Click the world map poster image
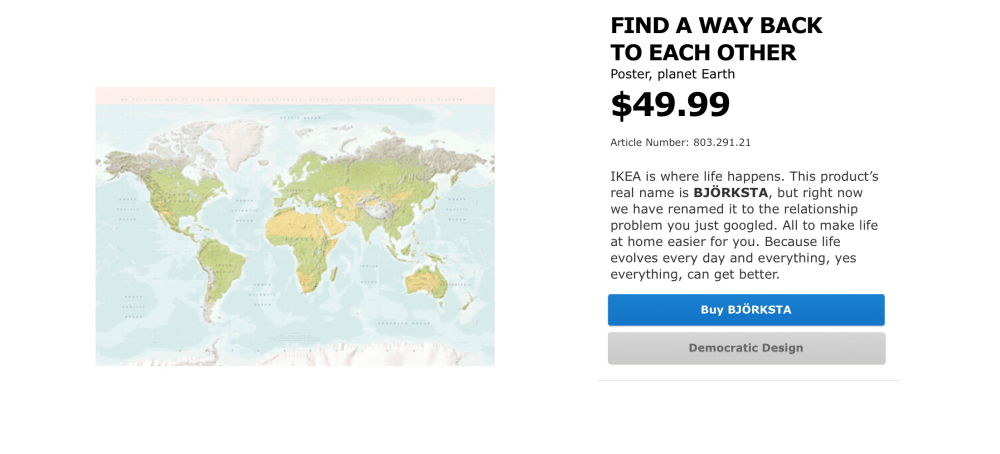 (x=295, y=226)
